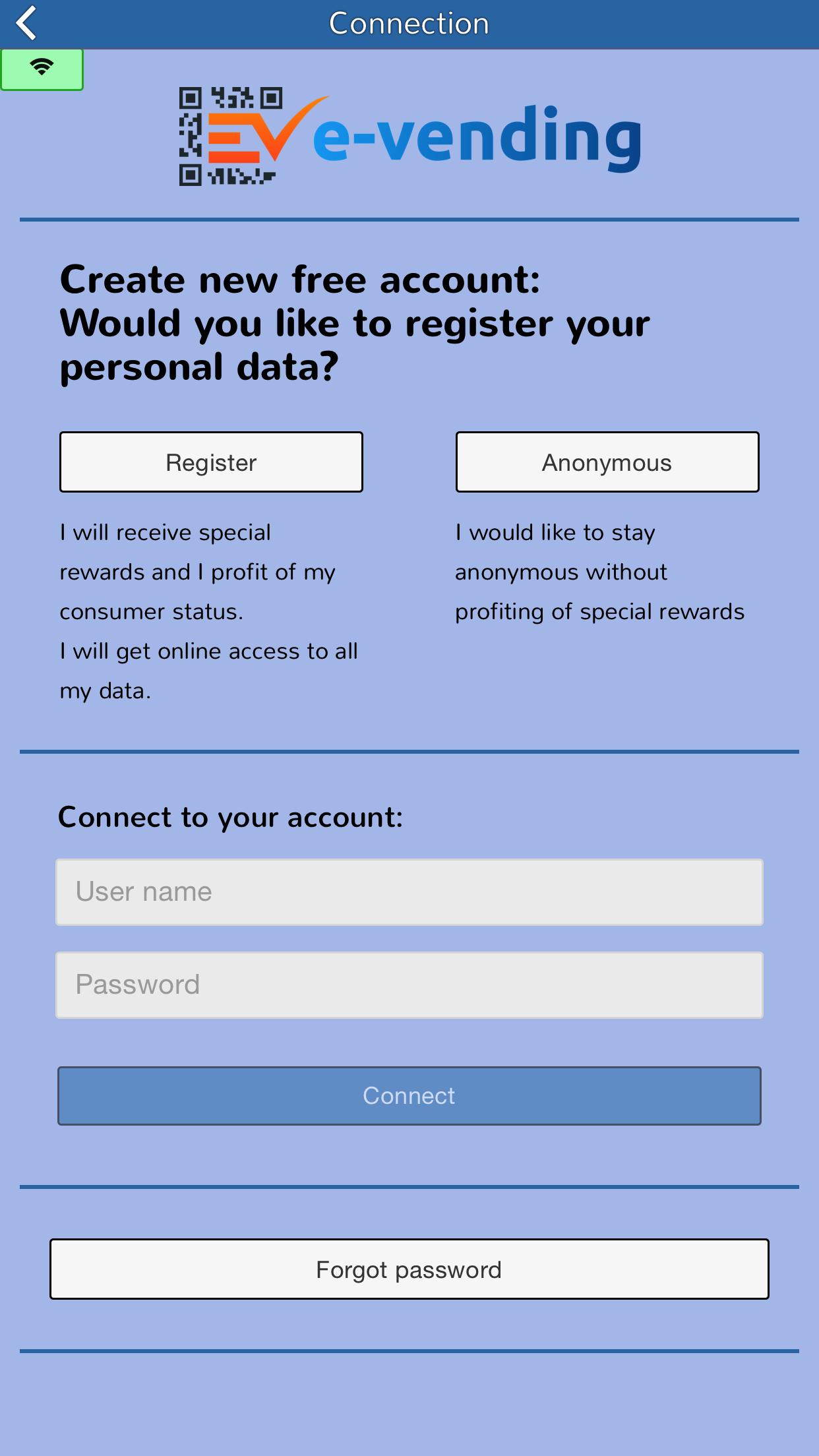Tap 'I will get online access' text
This screenshot has height=1456, width=819.
click(x=208, y=671)
